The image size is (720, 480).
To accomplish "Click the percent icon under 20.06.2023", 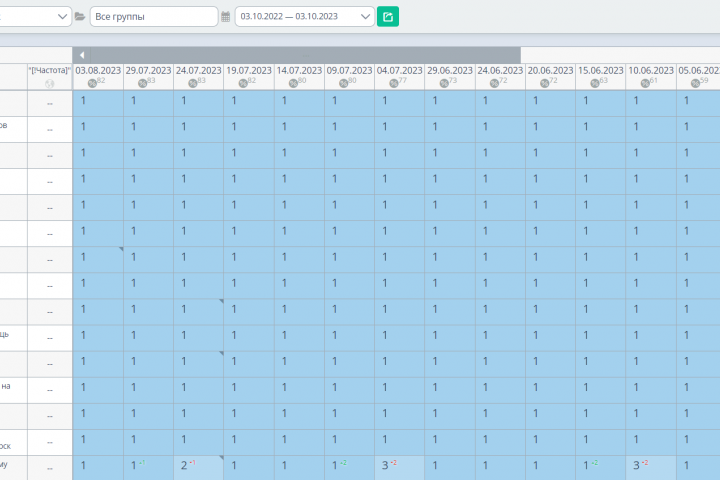I will 545,83.
